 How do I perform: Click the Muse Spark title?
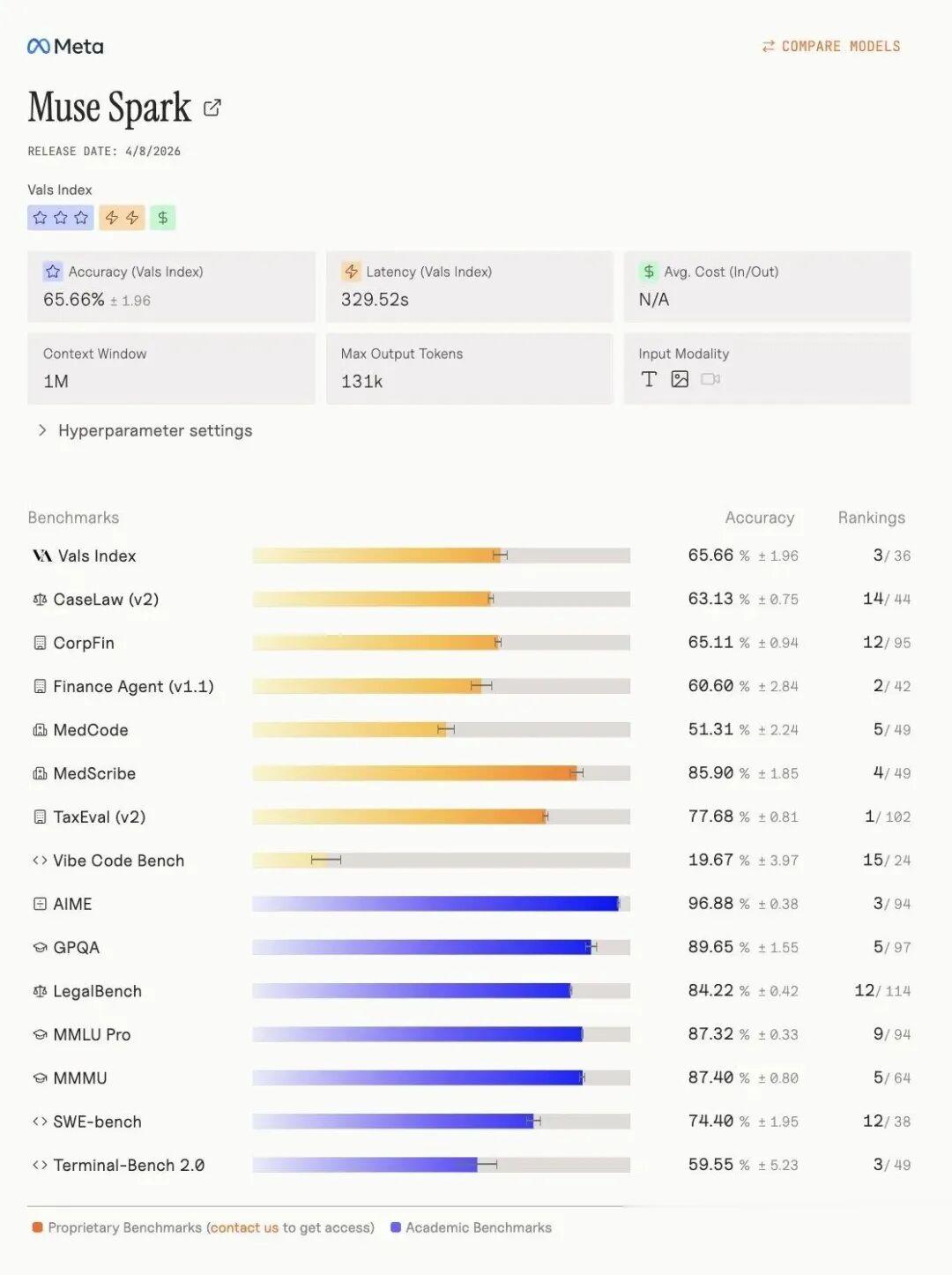point(109,108)
